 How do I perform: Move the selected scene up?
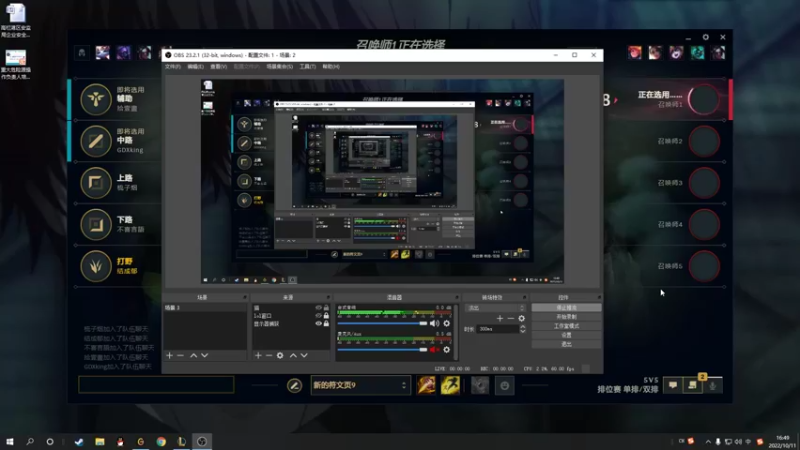pyautogui.click(x=193, y=355)
